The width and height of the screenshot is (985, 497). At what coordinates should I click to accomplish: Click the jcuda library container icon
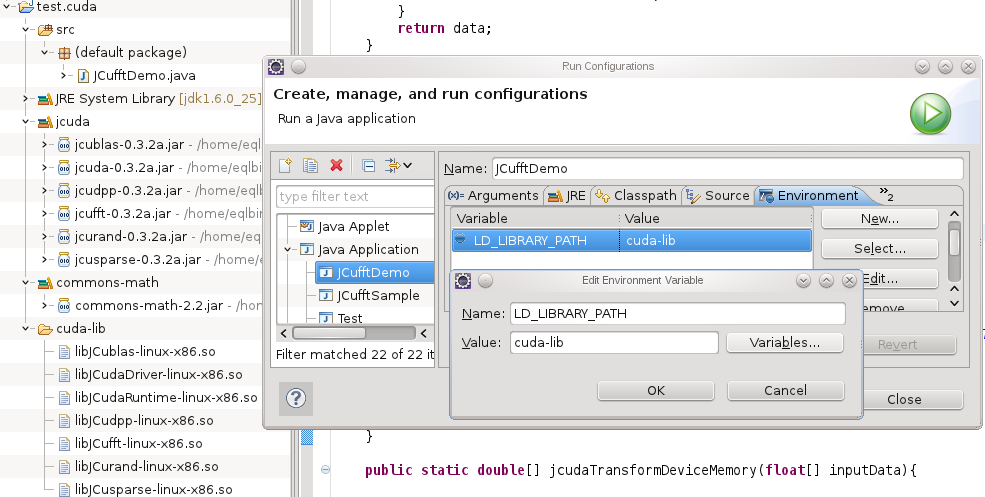coord(45,122)
